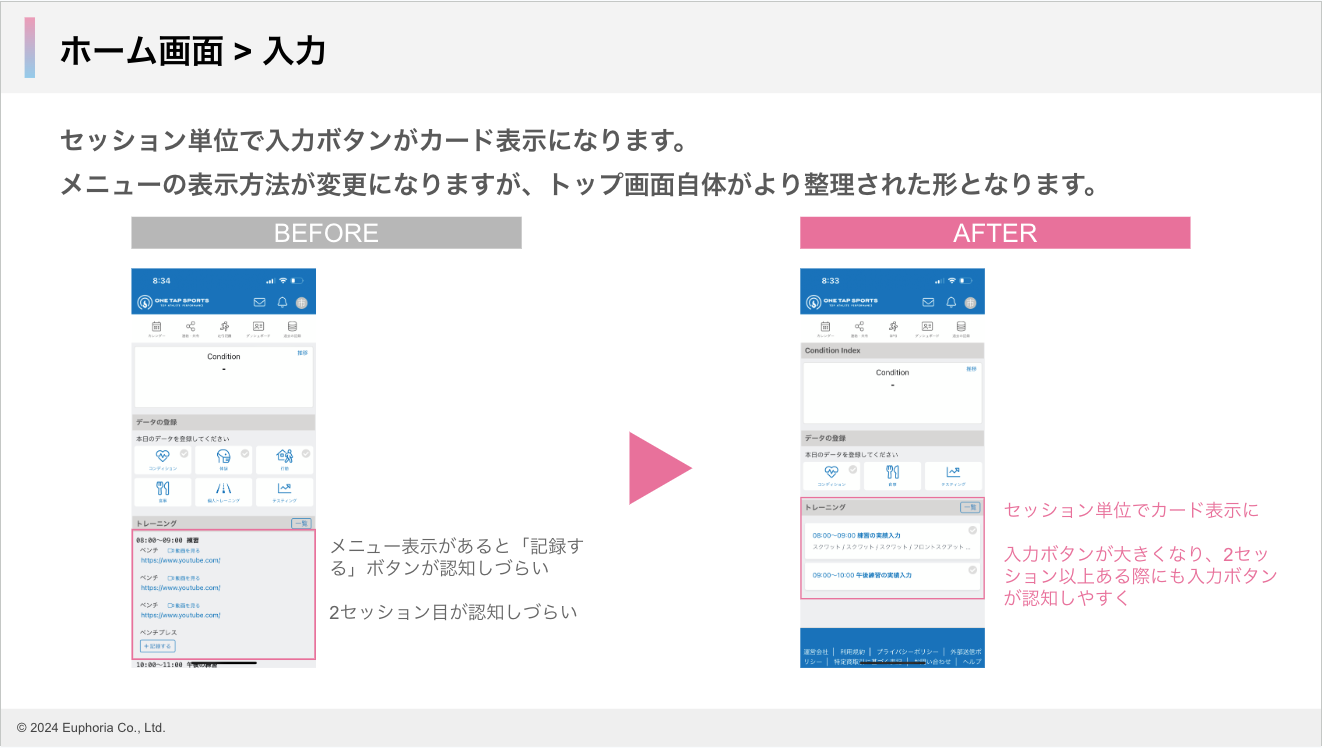Click the 推移 link in the BEFORE Condition card
Image resolution: width=1322 pixels, height=748 pixels.
click(x=302, y=353)
